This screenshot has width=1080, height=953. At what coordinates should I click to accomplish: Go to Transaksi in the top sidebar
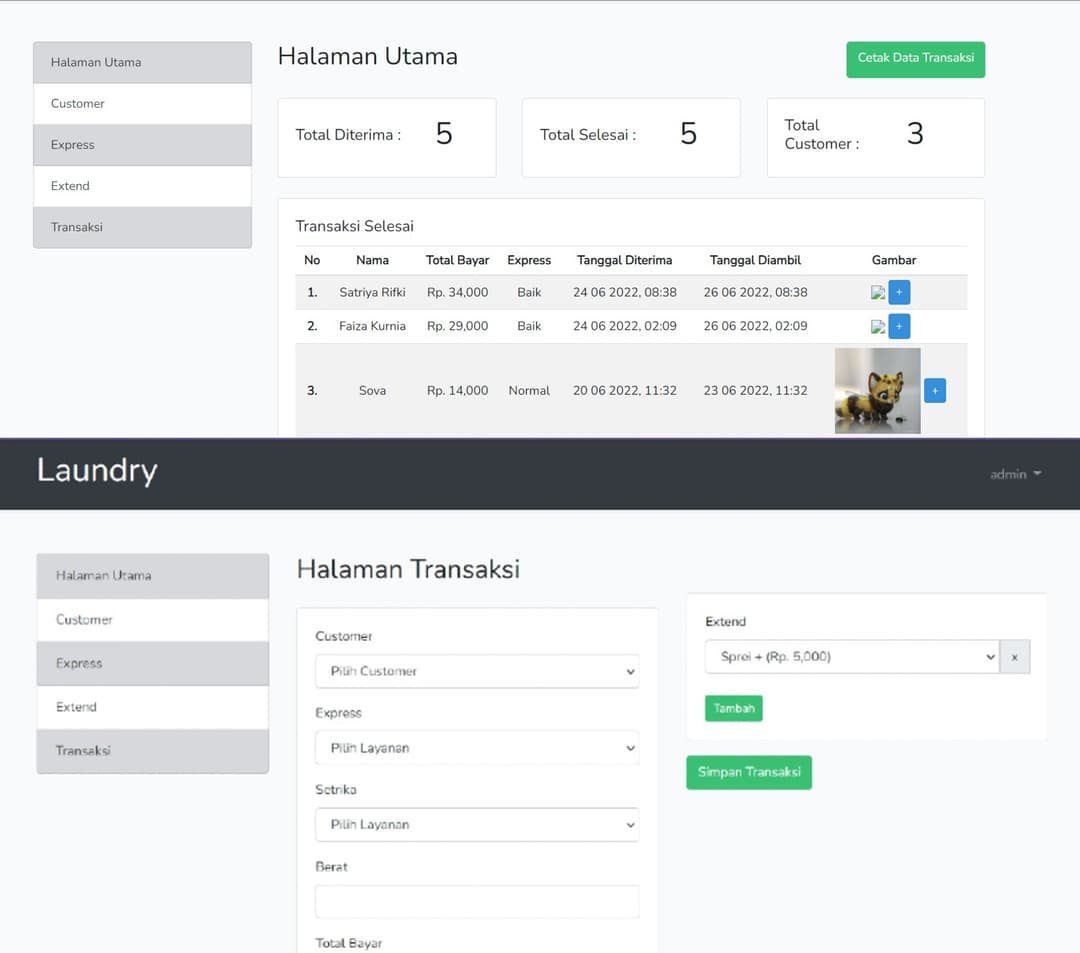tap(142, 227)
